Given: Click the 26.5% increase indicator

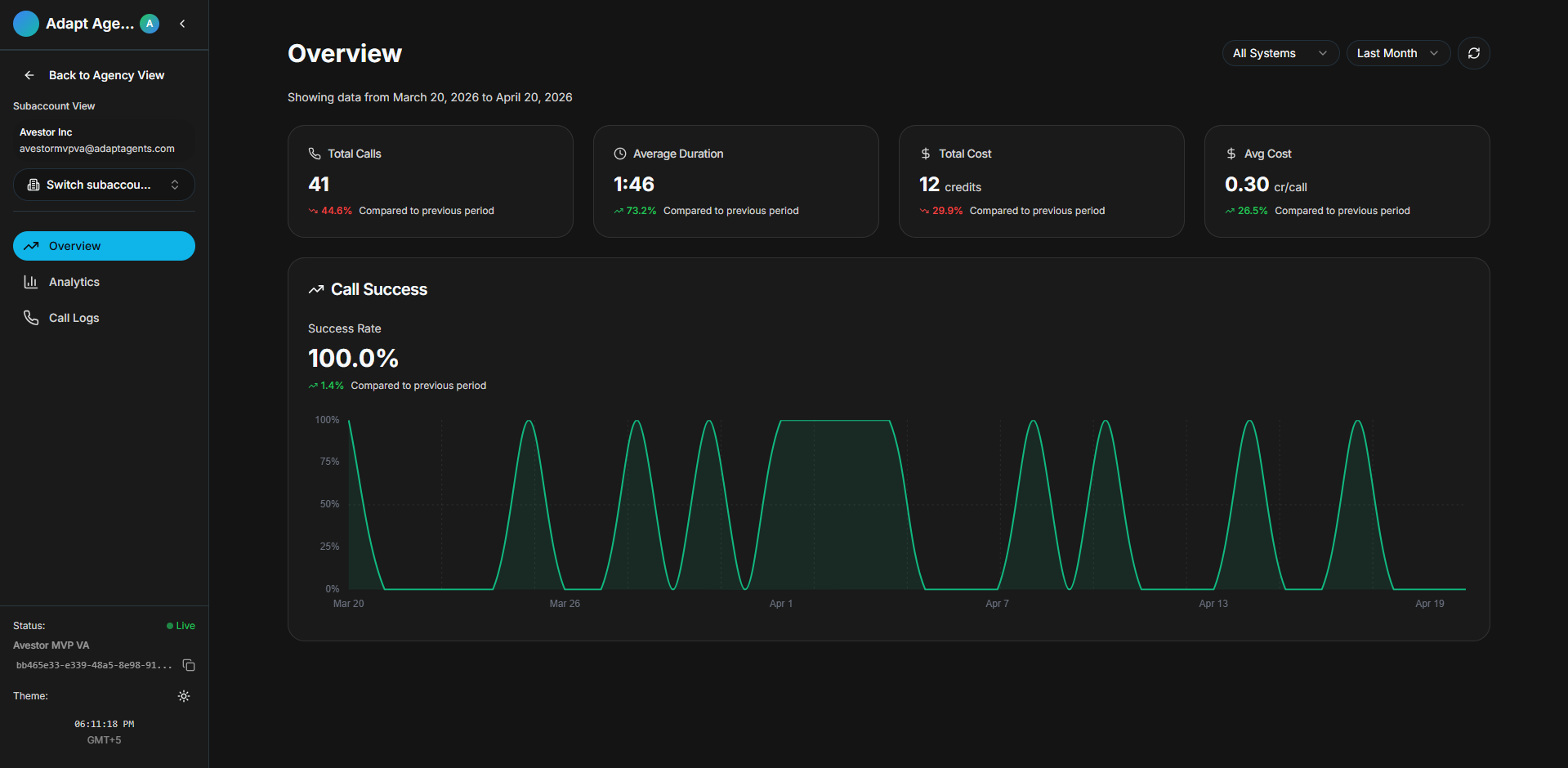Looking at the screenshot, I should tap(1246, 211).
